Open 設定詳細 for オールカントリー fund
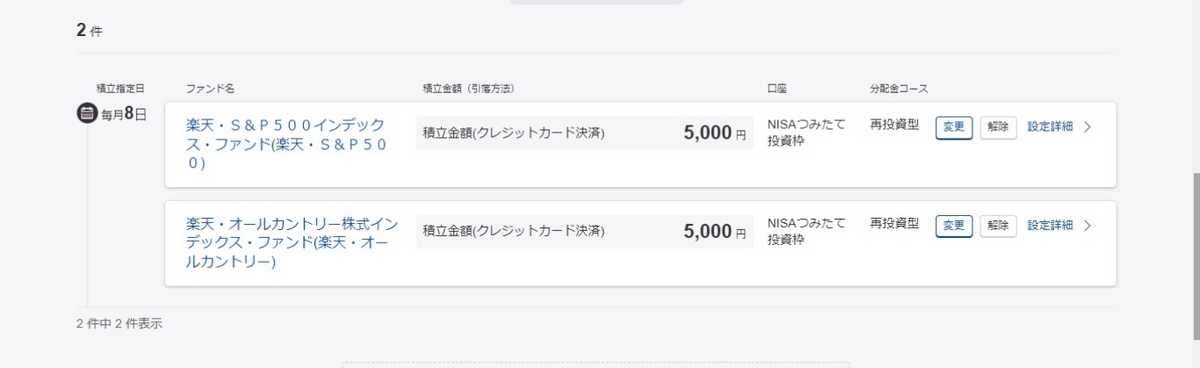 tap(1050, 225)
